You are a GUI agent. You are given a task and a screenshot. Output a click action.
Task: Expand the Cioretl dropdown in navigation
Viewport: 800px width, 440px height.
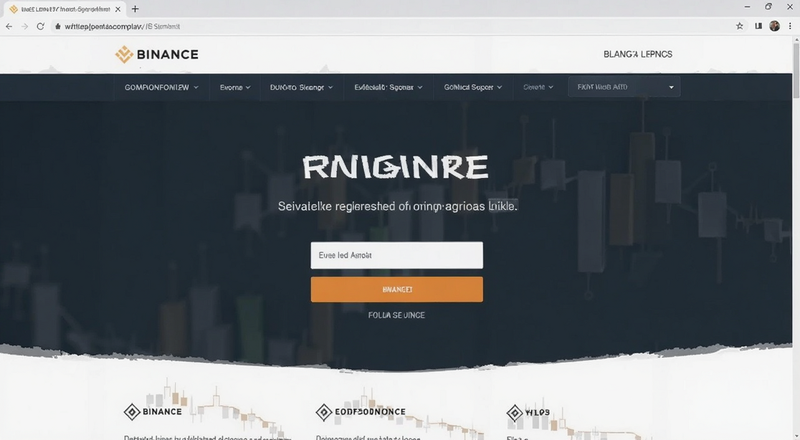pos(538,87)
